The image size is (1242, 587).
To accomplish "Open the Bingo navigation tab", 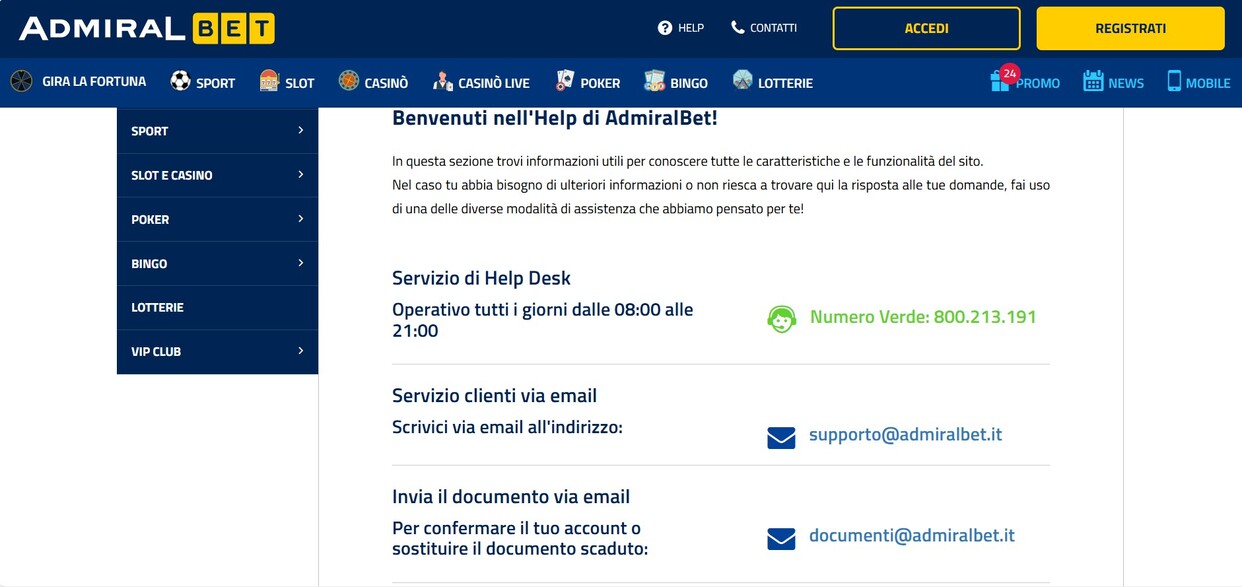I will 676,83.
